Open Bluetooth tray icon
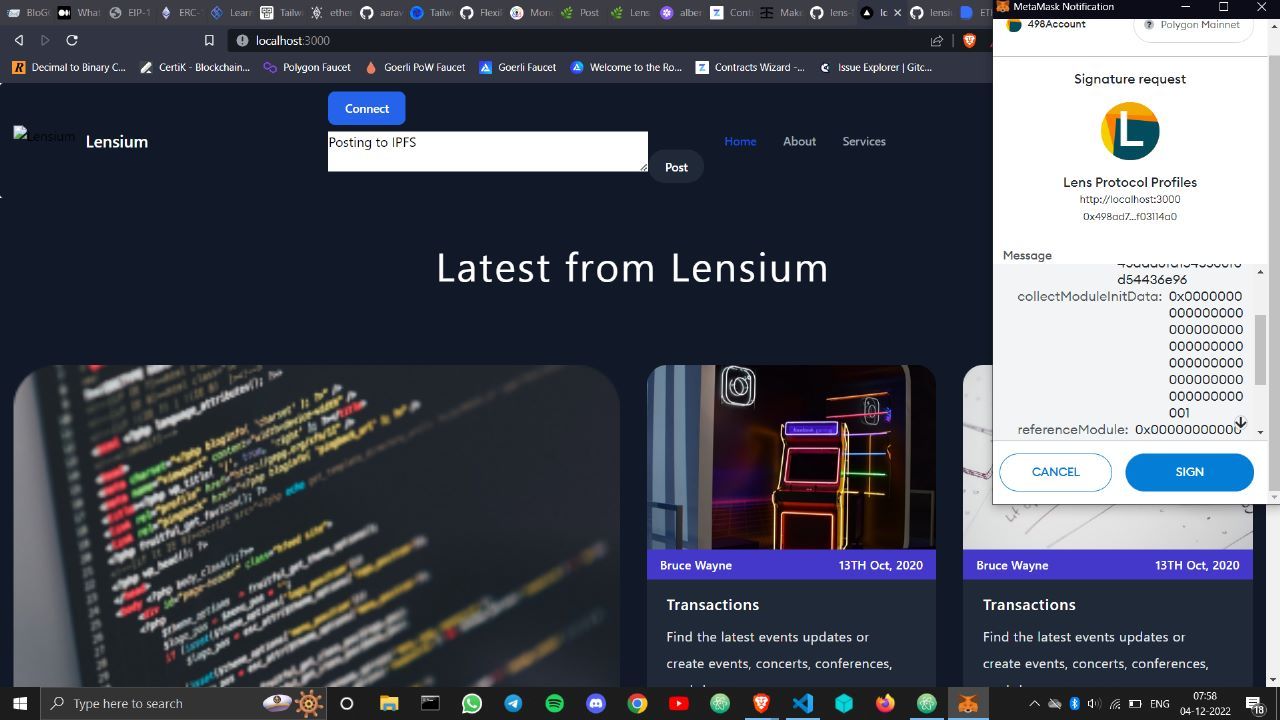The width and height of the screenshot is (1280, 720). [1074, 703]
